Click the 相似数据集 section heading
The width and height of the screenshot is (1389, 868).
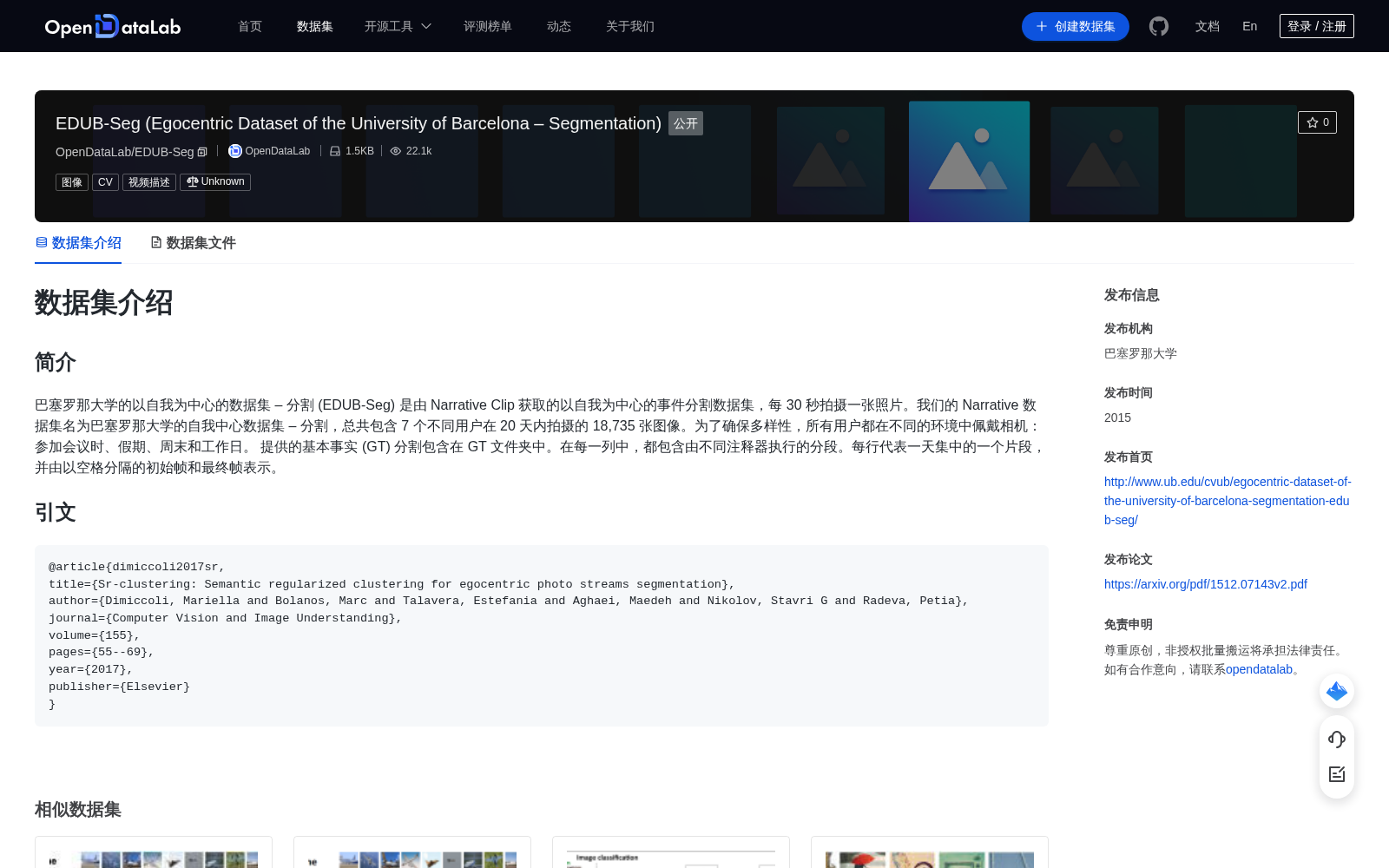point(78,809)
